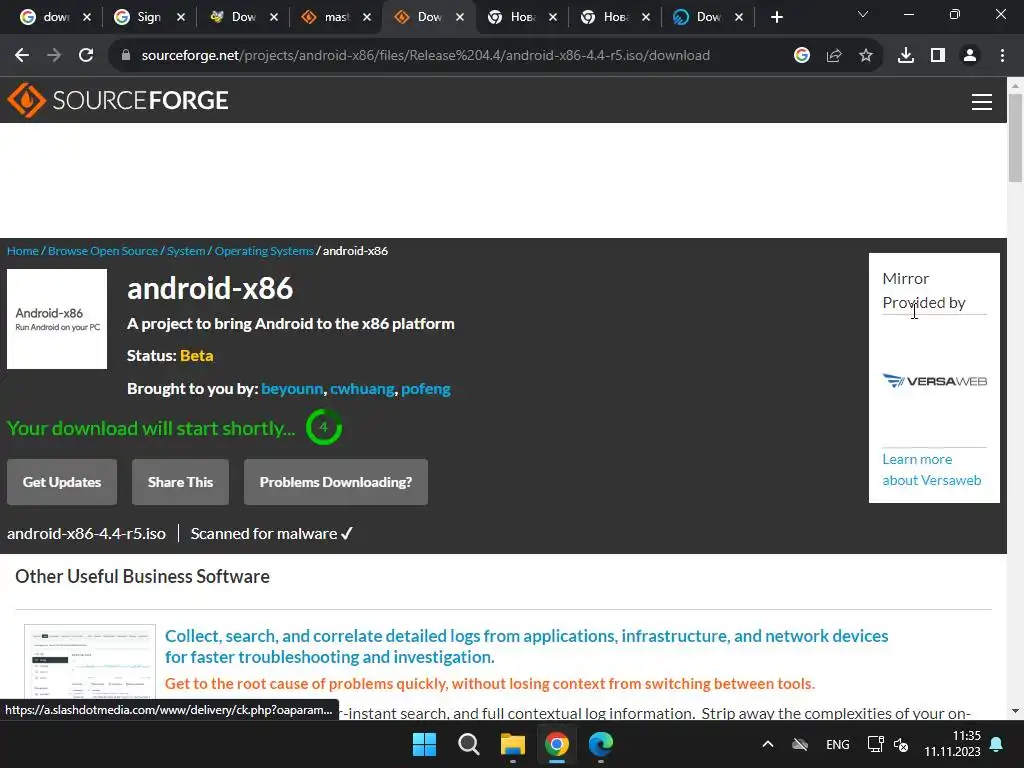This screenshot has width=1024, height=768.
Task: Click the taskbar clock and date
Action: [952, 744]
